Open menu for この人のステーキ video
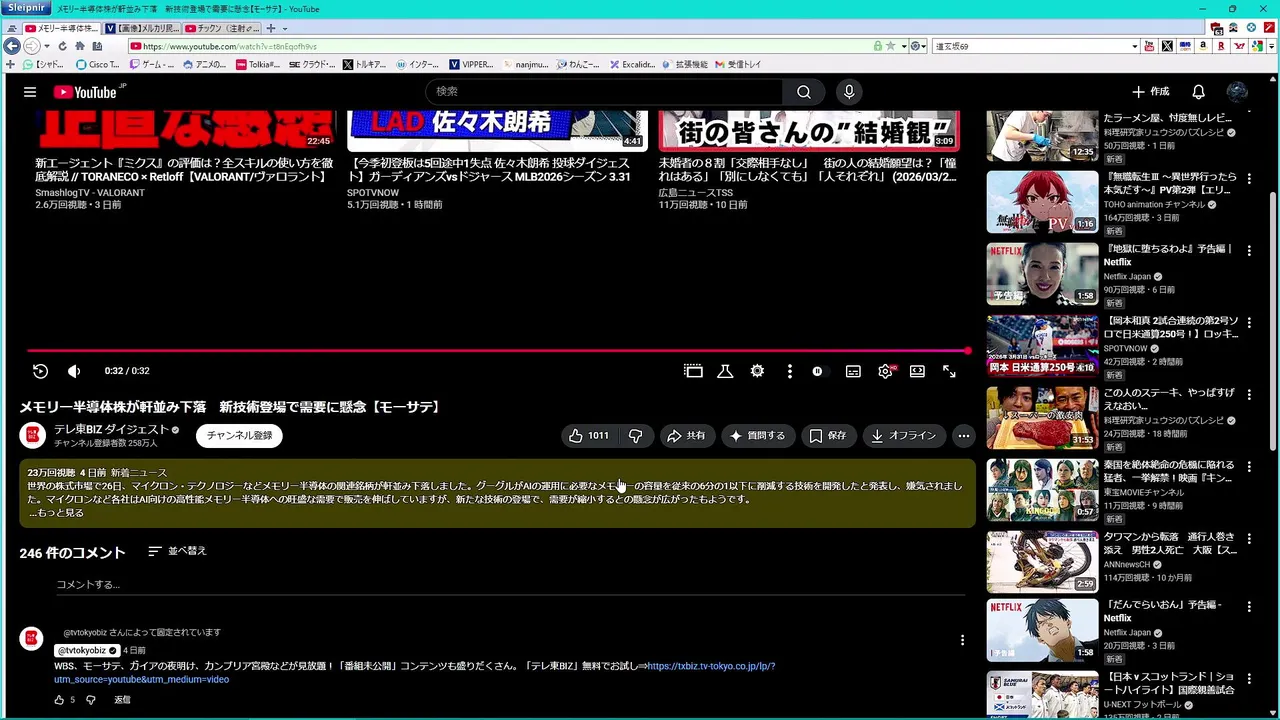 pos(1249,395)
